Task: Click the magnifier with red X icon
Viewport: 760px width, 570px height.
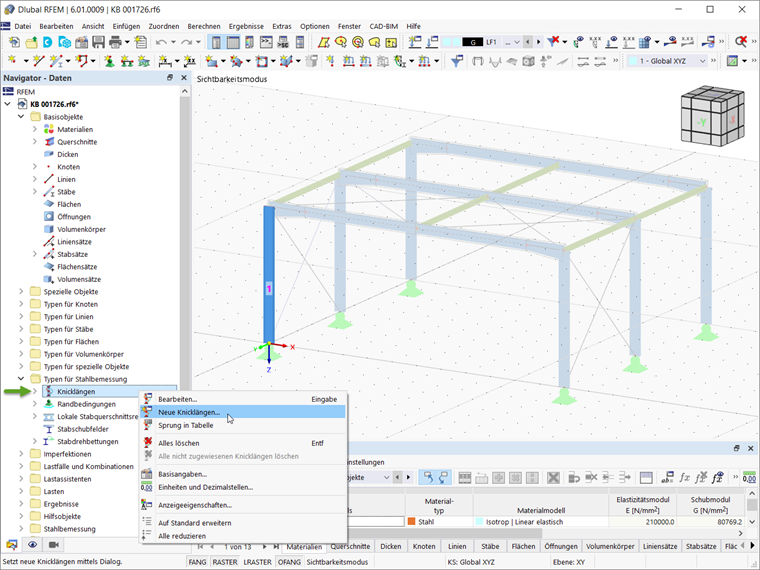Action: [x=741, y=42]
